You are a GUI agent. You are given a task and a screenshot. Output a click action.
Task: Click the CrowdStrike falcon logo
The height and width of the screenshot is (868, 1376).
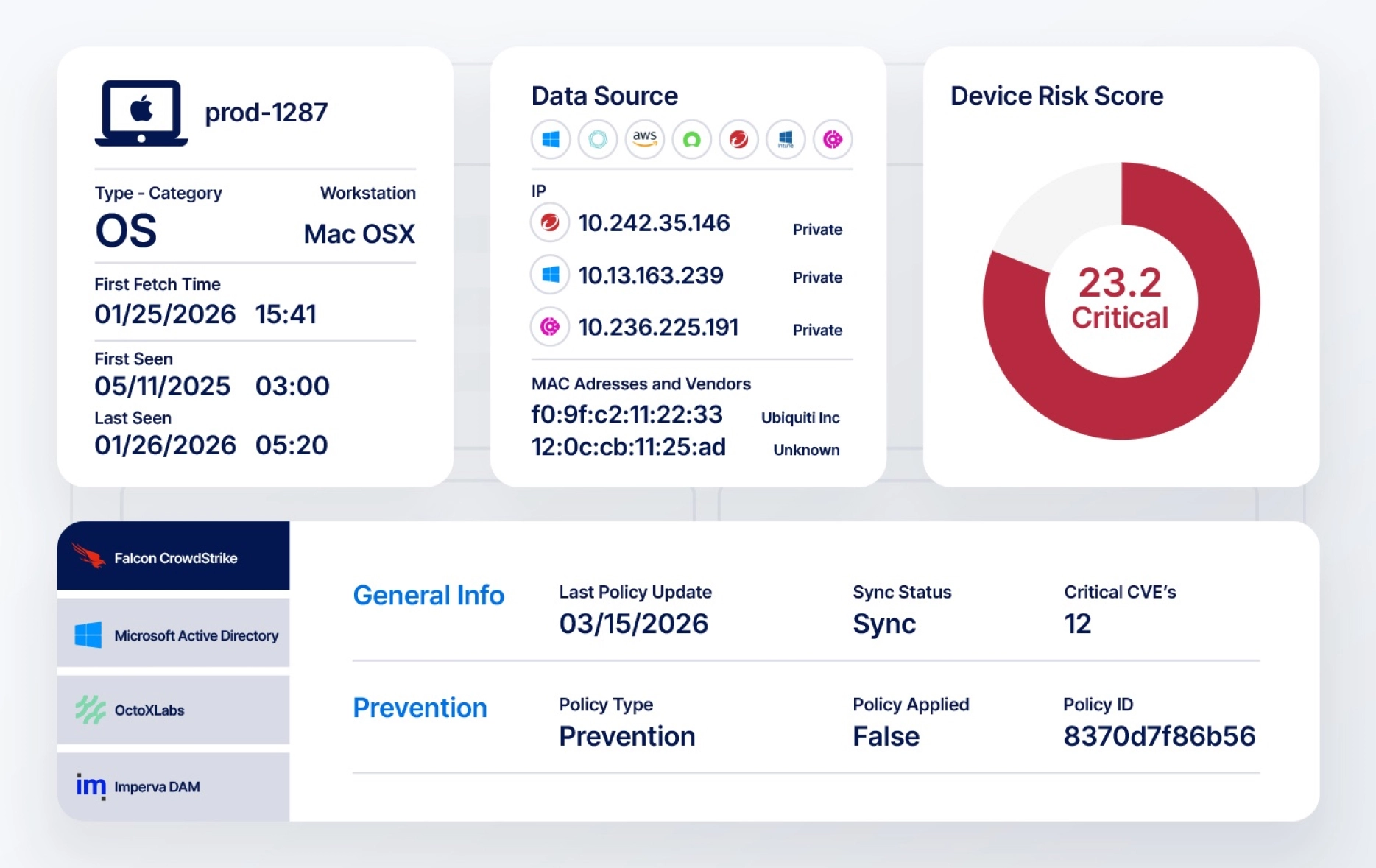click(x=89, y=556)
